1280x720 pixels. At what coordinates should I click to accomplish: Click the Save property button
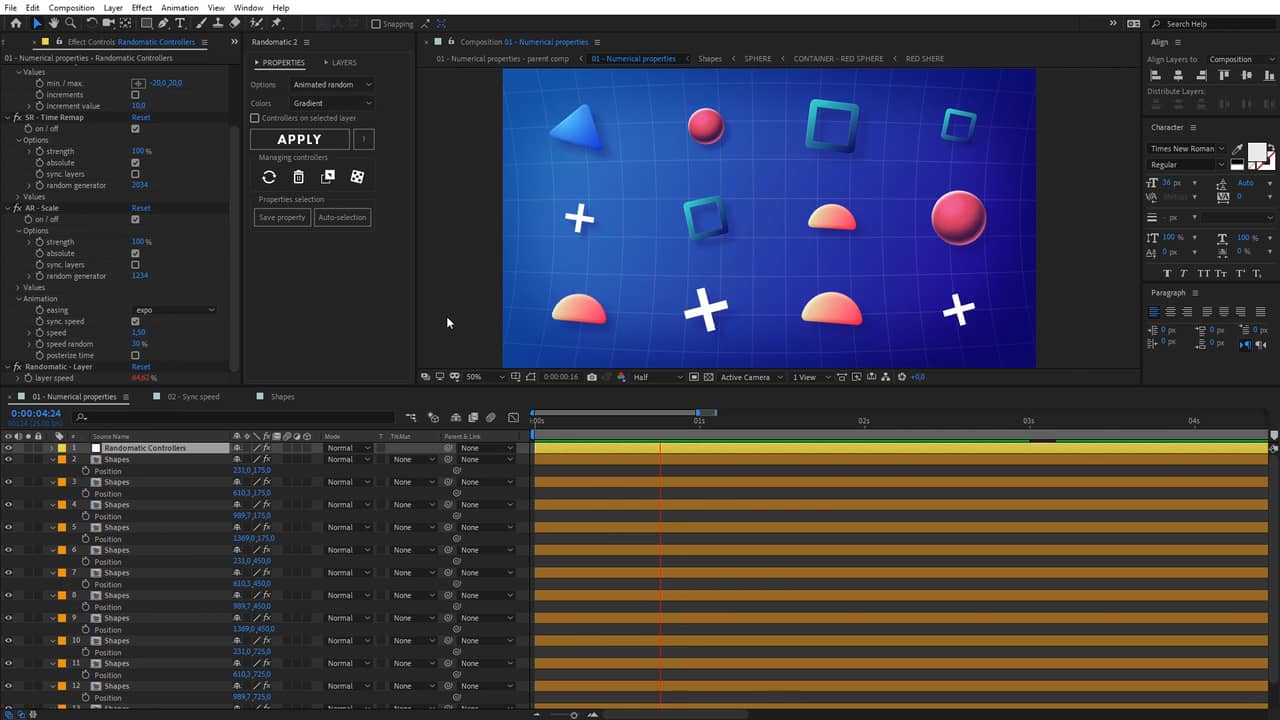click(281, 217)
